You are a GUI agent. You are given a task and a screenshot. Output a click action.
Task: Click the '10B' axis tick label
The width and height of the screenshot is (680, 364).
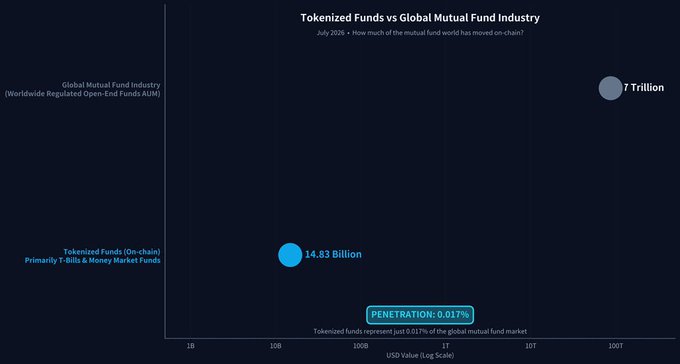pos(276,346)
